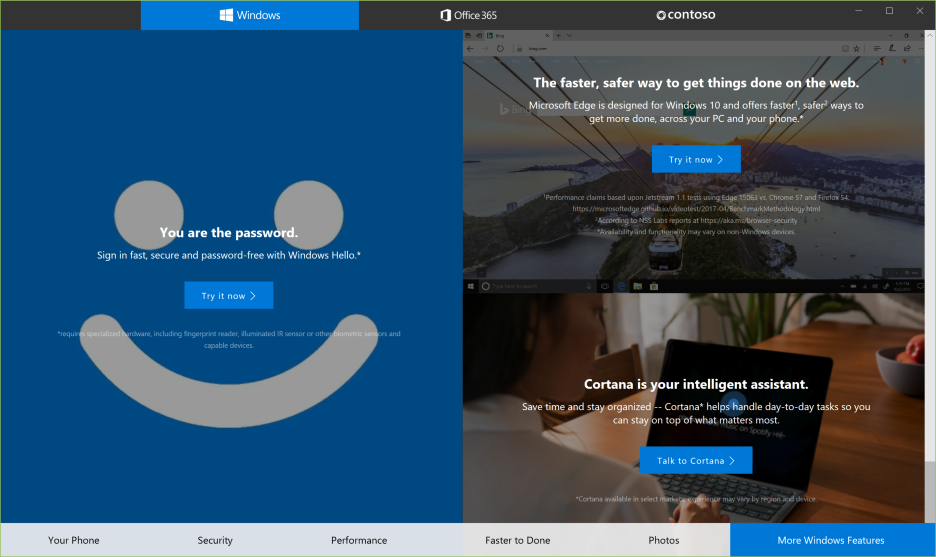Open the Photos tab
936x557 pixels.
tap(663, 540)
